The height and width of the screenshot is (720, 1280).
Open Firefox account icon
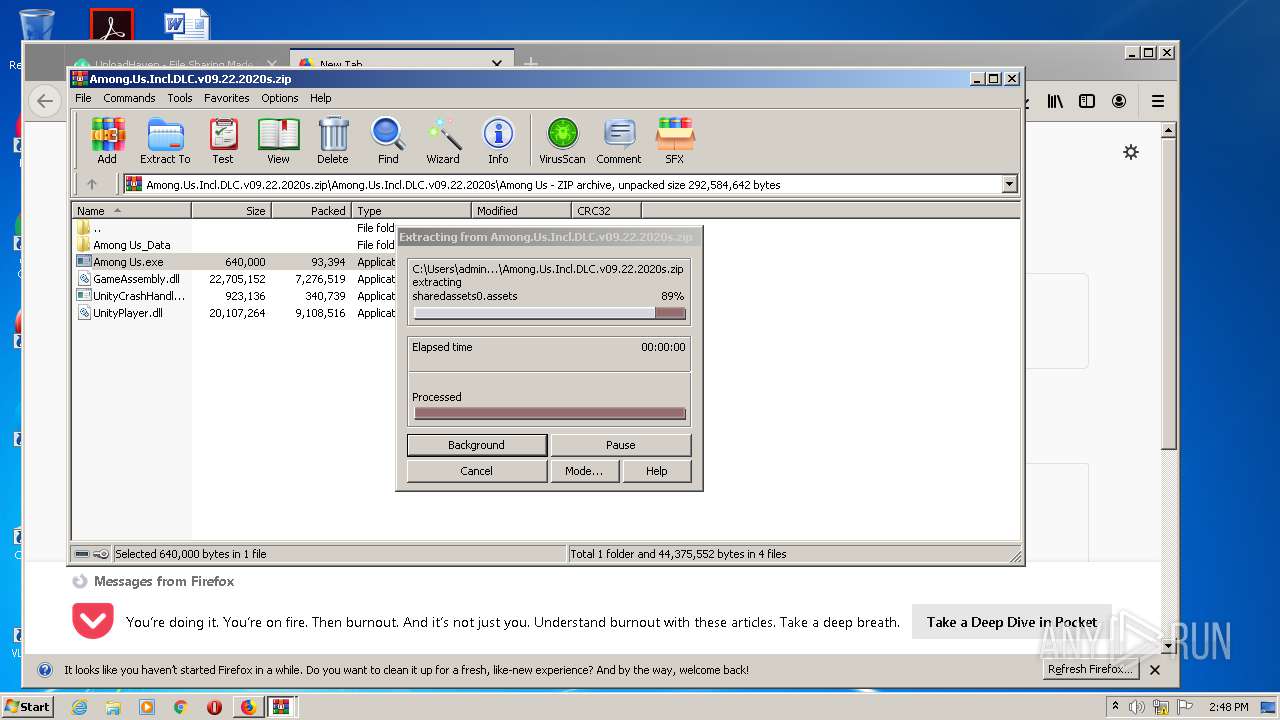coord(1119,101)
